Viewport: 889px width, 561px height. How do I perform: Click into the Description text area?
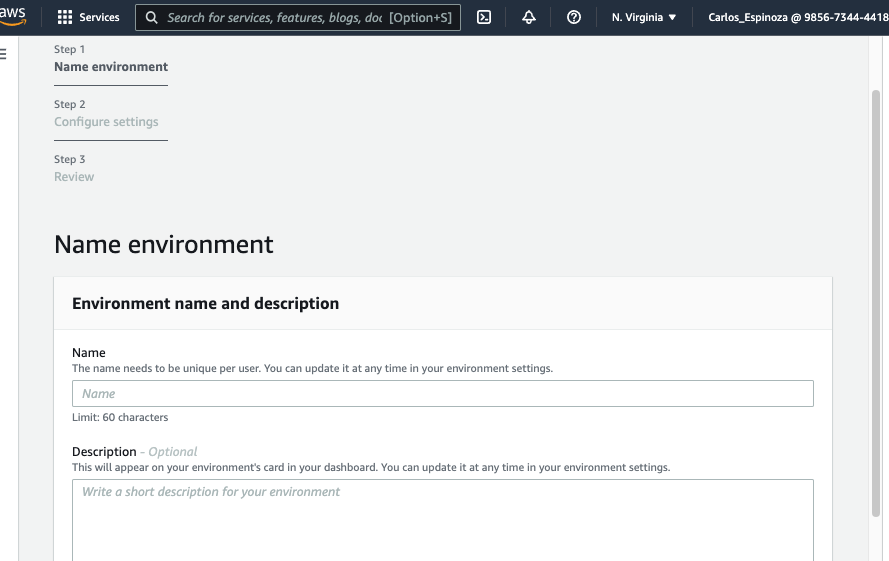click(443, 520)
